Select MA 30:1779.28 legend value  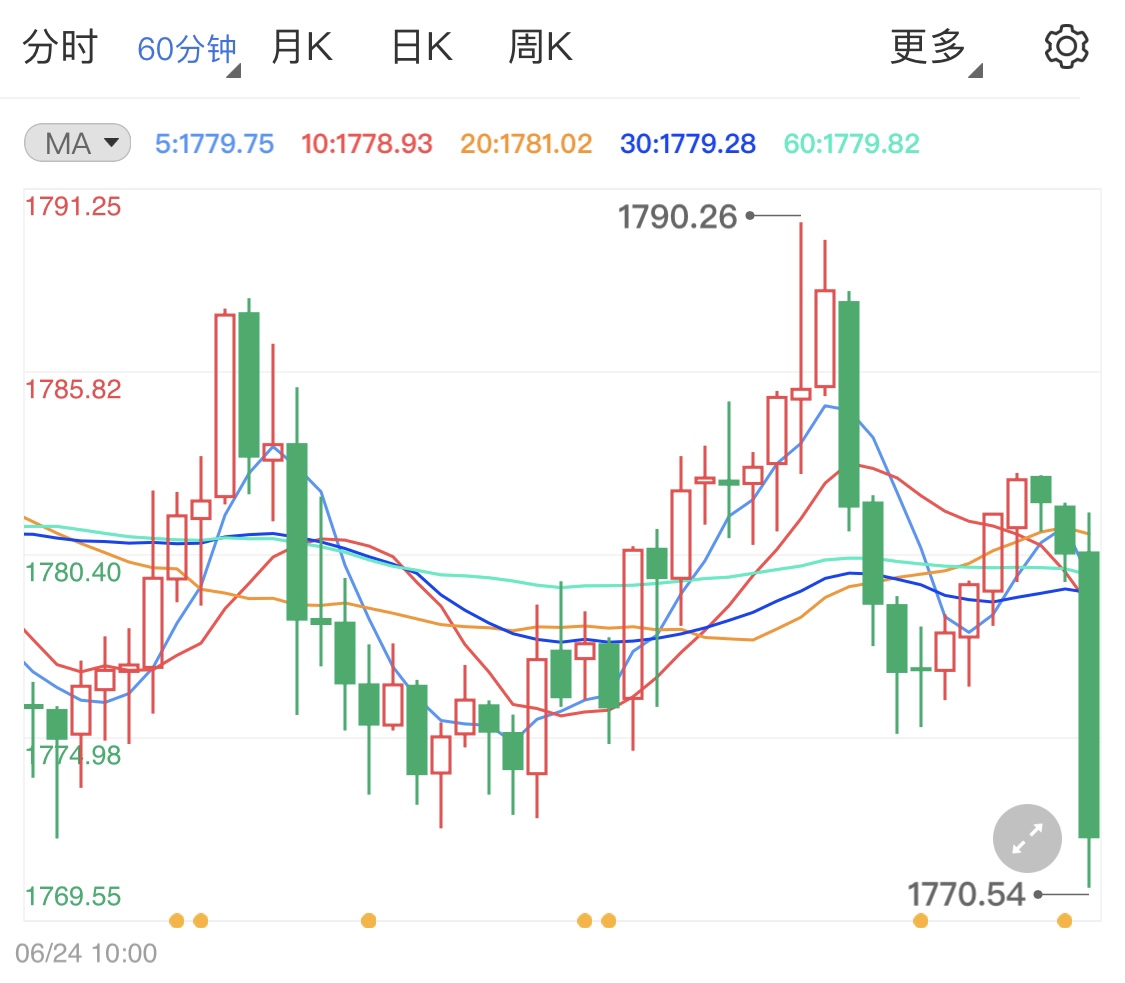click(x=687, y=144)
